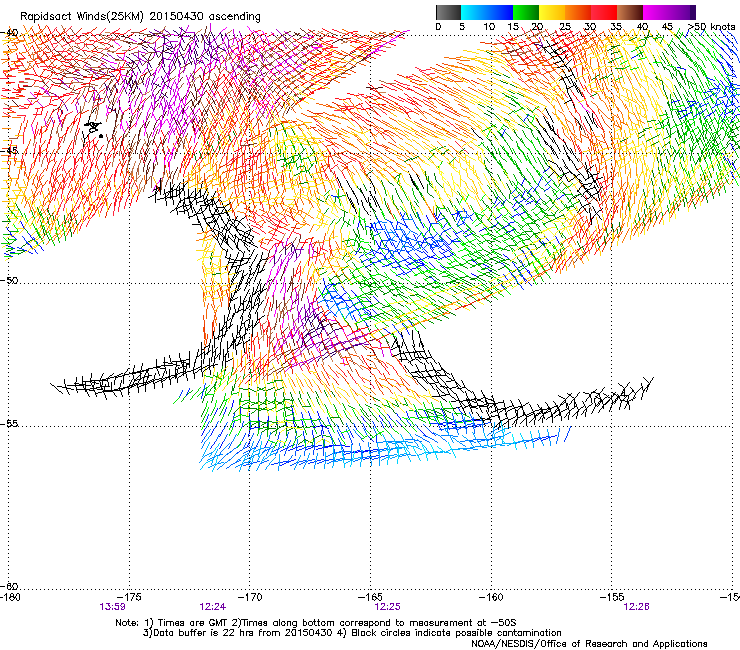Image resolution: width=740 pixels, height=650 pixels.
Task: Click the cyan 5-10 knots legend swatch
Action: 474,12
